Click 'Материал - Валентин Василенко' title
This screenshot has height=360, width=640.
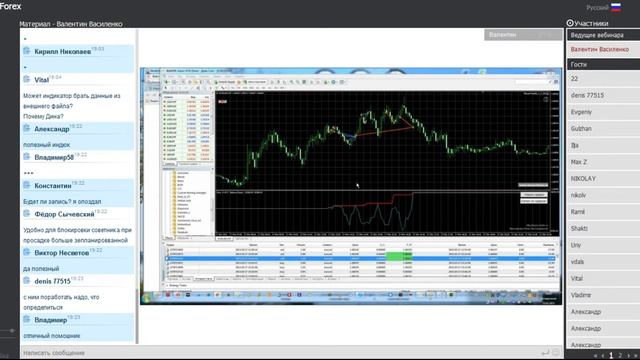pyautogui.click(x=71, y=24)
